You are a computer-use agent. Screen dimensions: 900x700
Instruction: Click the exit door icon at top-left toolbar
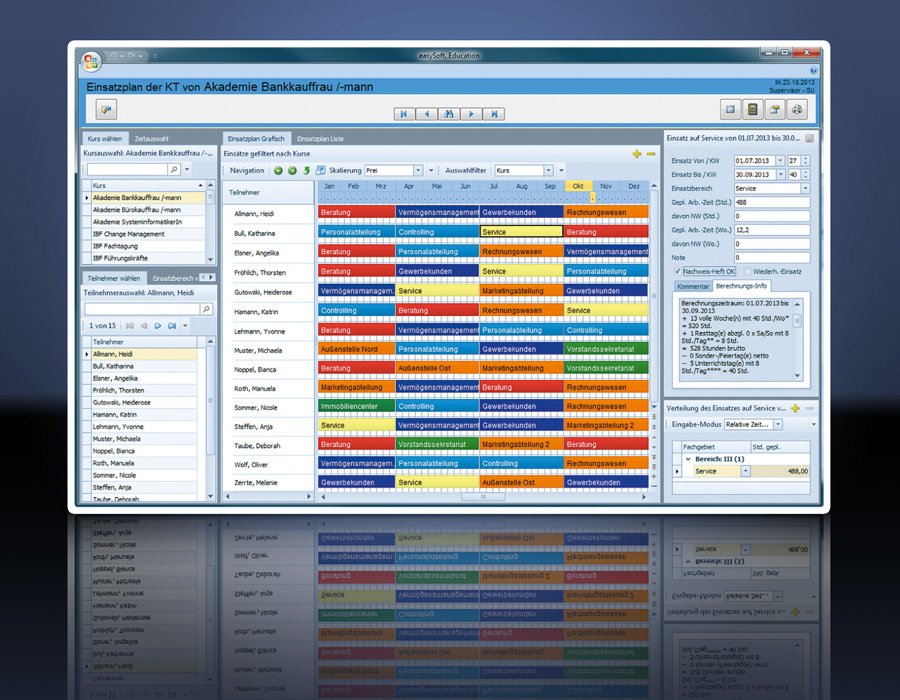pyautogui.click(x=106, y=109)
